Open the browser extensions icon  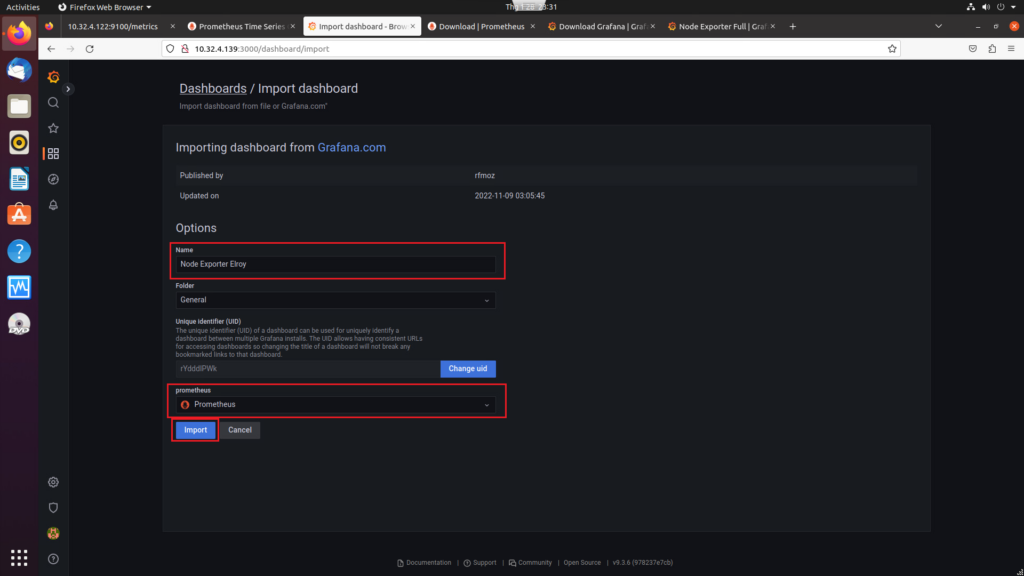click(992, 49)
